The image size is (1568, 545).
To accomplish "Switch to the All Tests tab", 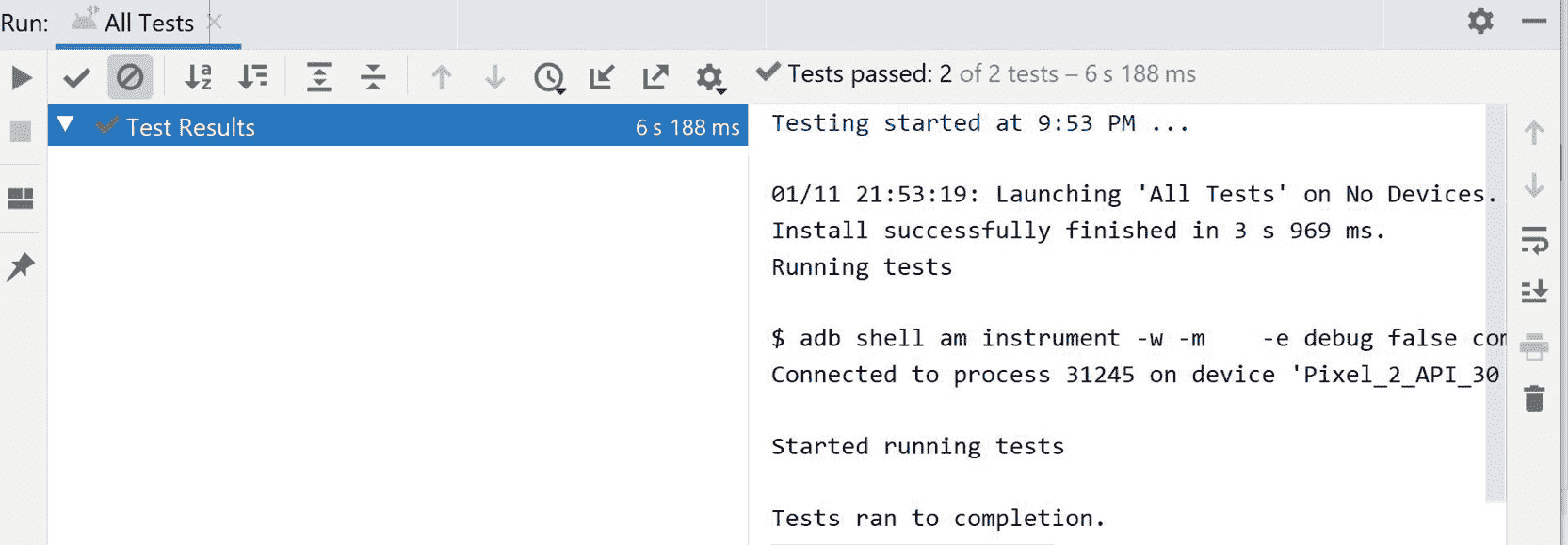I will pos(148,23).
